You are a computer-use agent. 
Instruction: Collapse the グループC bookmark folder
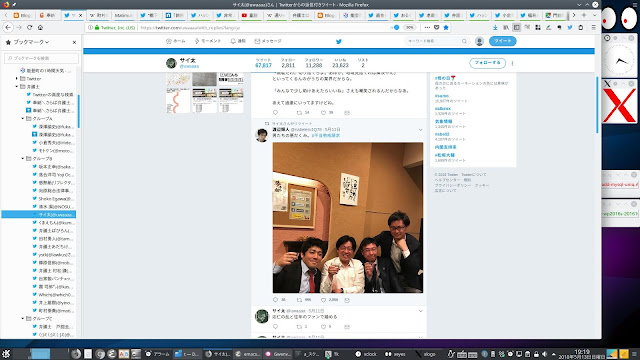click(x=23, y=318)
